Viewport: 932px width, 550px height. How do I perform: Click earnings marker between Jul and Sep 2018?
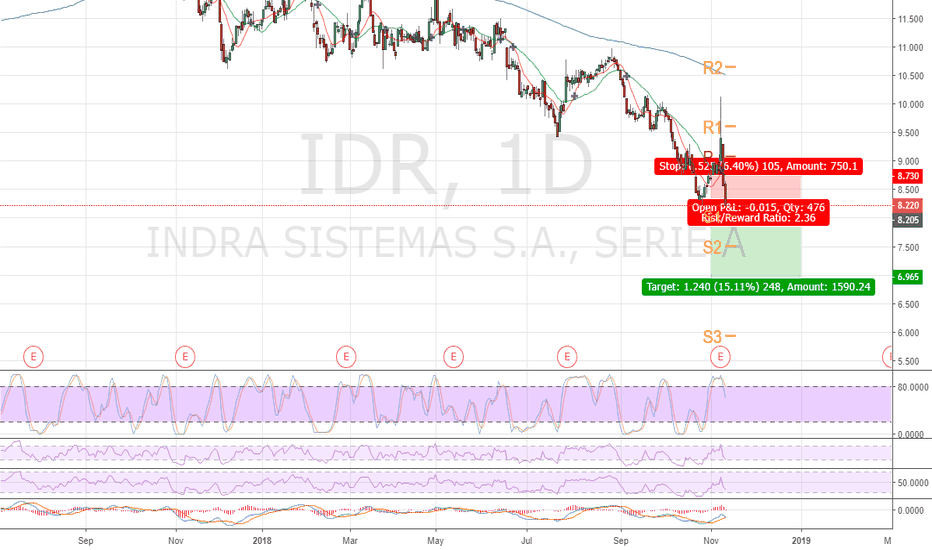pyautogui.click(x=567, y=357)
